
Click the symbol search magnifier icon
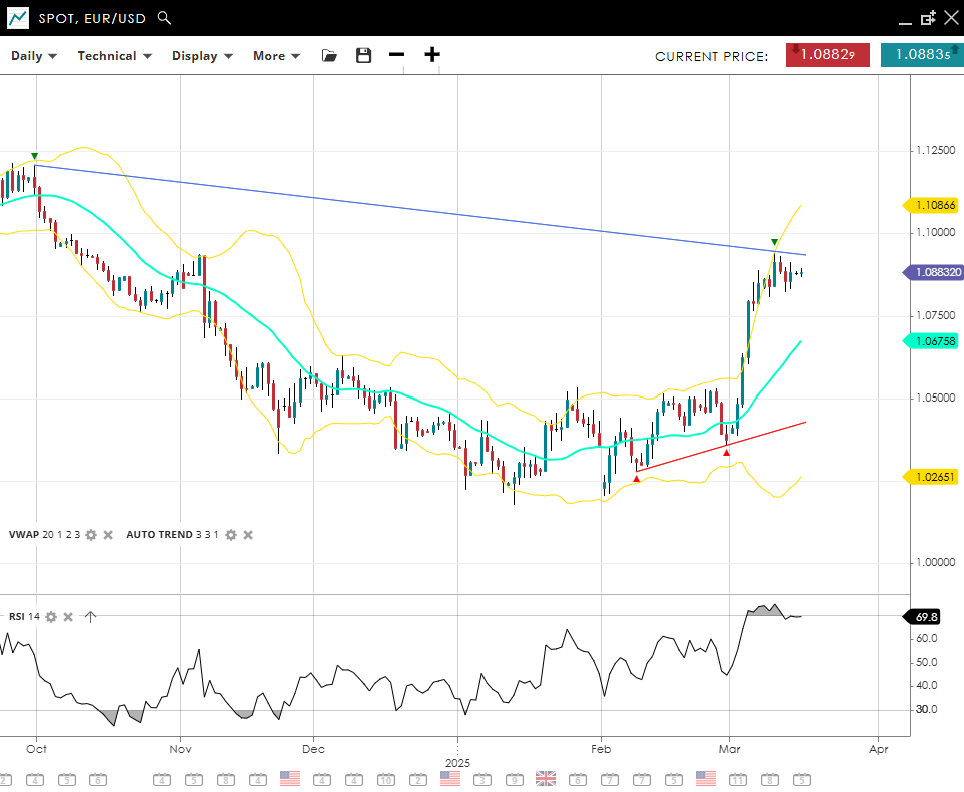point(165,18)
